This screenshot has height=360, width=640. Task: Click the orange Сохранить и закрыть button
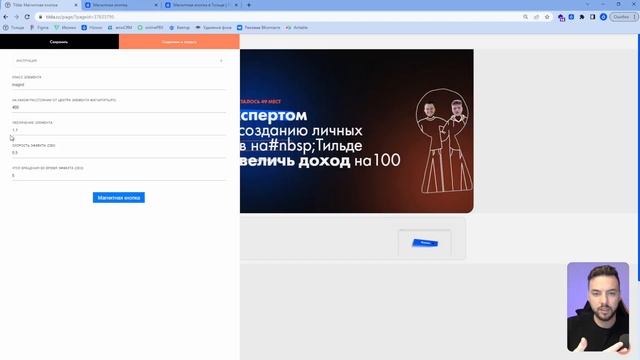[x=179, y=42]
